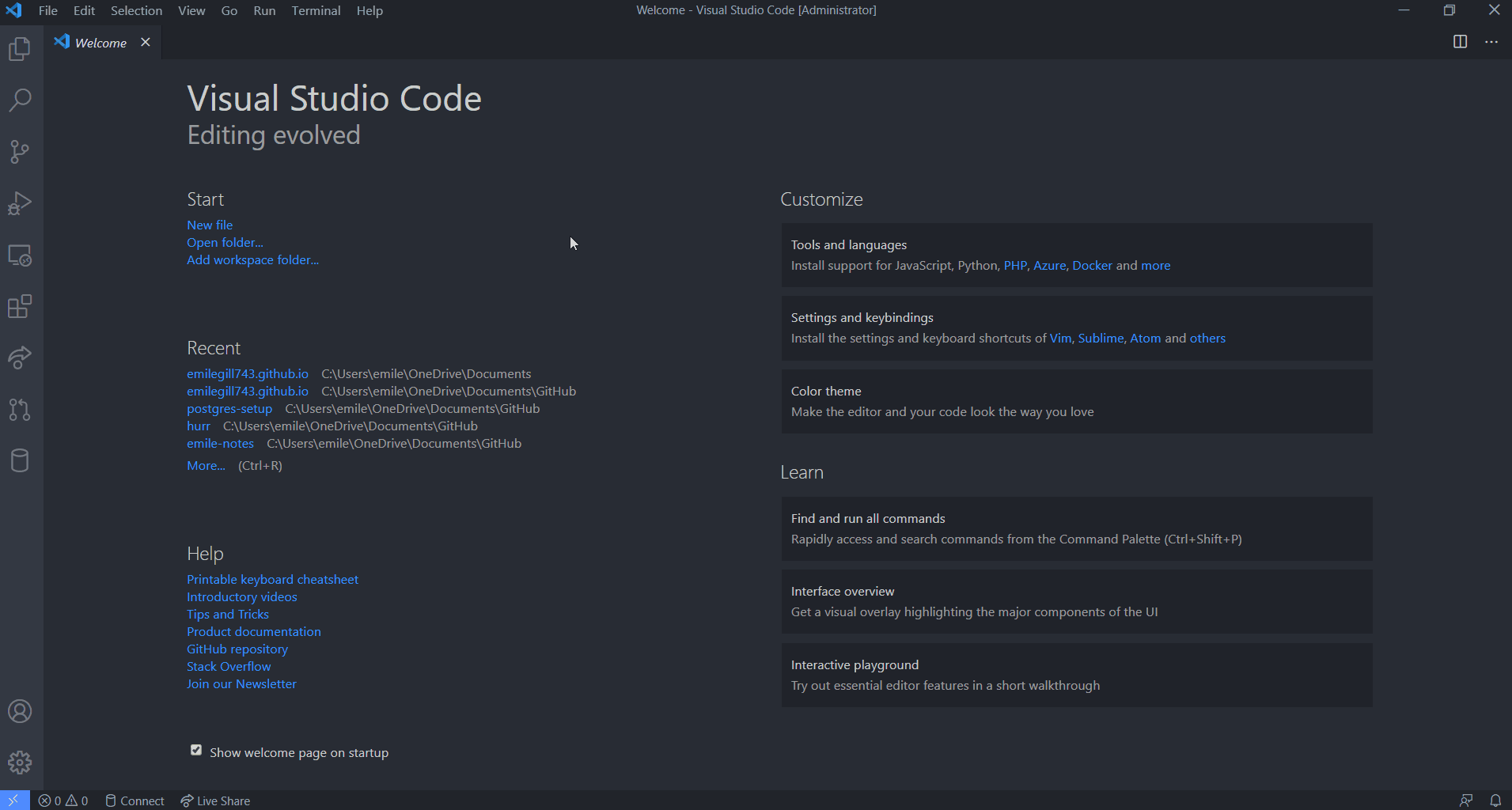Open the database cylinder view in activity bar

pyautogui.click(x=20, y=460)
